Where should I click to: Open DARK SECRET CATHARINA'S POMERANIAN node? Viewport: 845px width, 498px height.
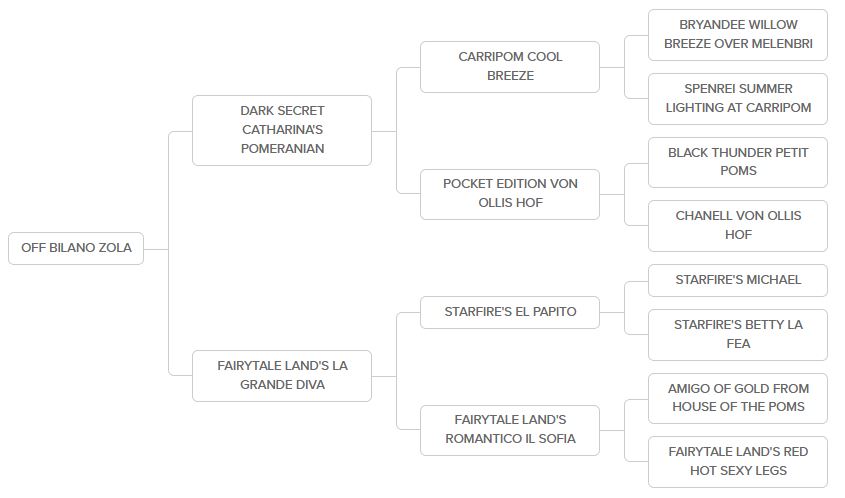click(282, 130)
